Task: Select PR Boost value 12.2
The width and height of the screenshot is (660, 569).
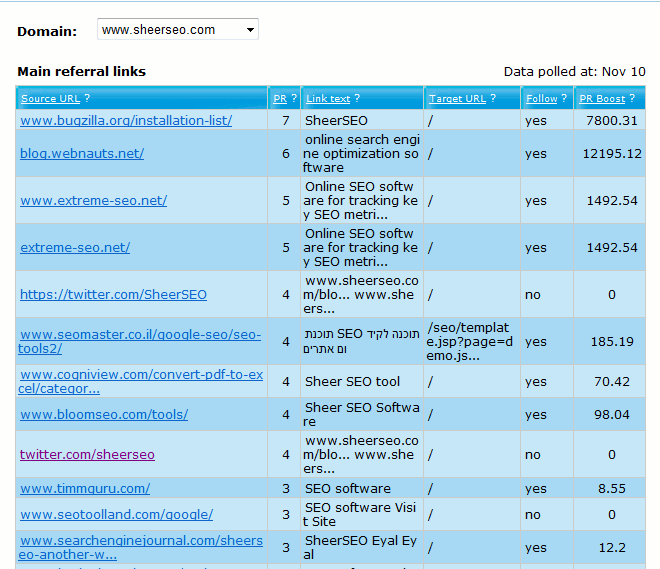Action: pos(612,548)
